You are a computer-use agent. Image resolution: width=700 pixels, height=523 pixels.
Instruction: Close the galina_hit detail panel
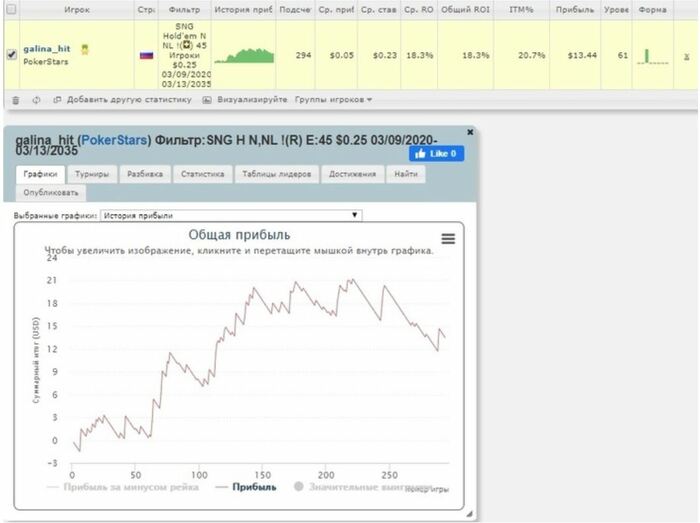pyautogui.click(x=470, y=132)
